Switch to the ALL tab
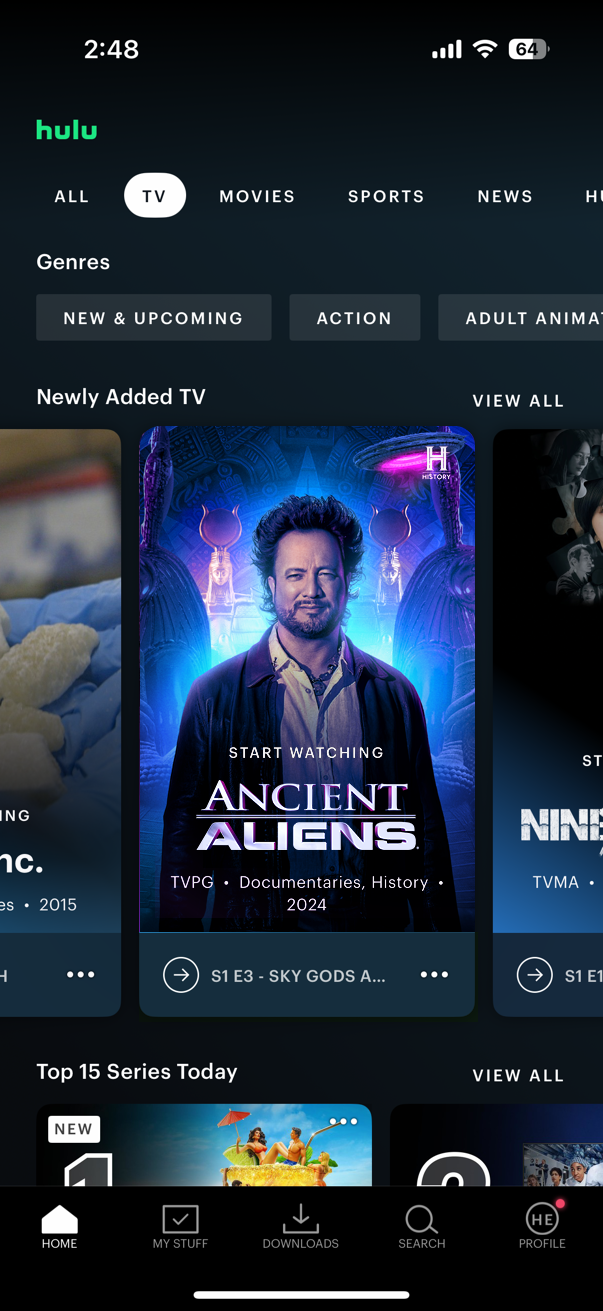603x1311 pixels. [x=72, y=196]
